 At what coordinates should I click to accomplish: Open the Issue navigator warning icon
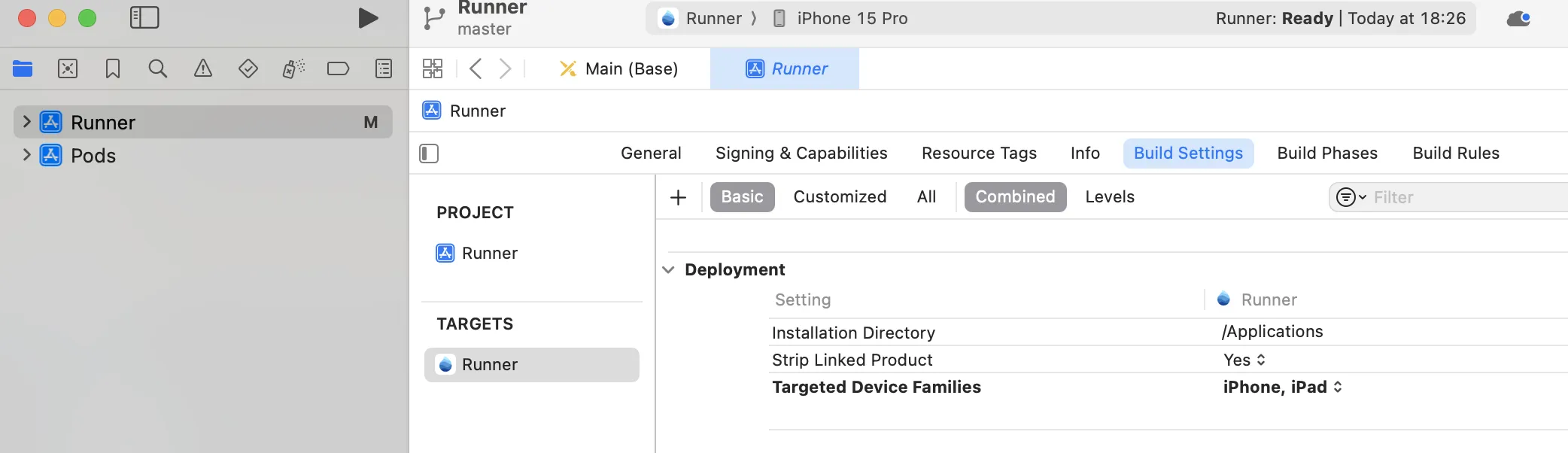click(x=203, y=69)
